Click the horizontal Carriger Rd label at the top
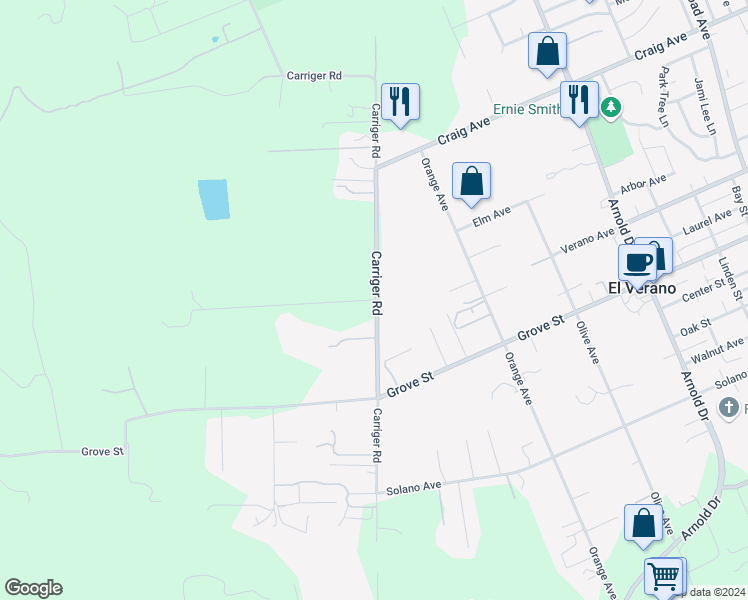Viewport: 748px width, 600px height. [314, 76]
